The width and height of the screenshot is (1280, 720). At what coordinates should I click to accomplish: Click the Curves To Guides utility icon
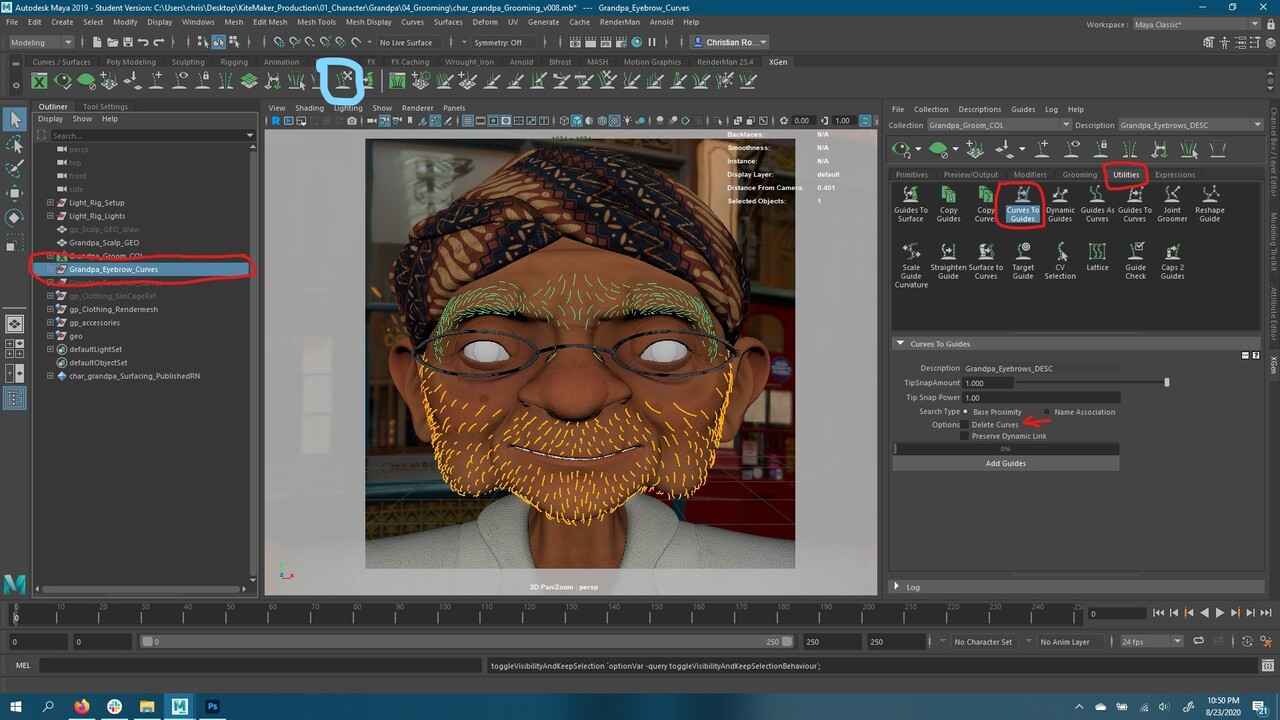1022,196
